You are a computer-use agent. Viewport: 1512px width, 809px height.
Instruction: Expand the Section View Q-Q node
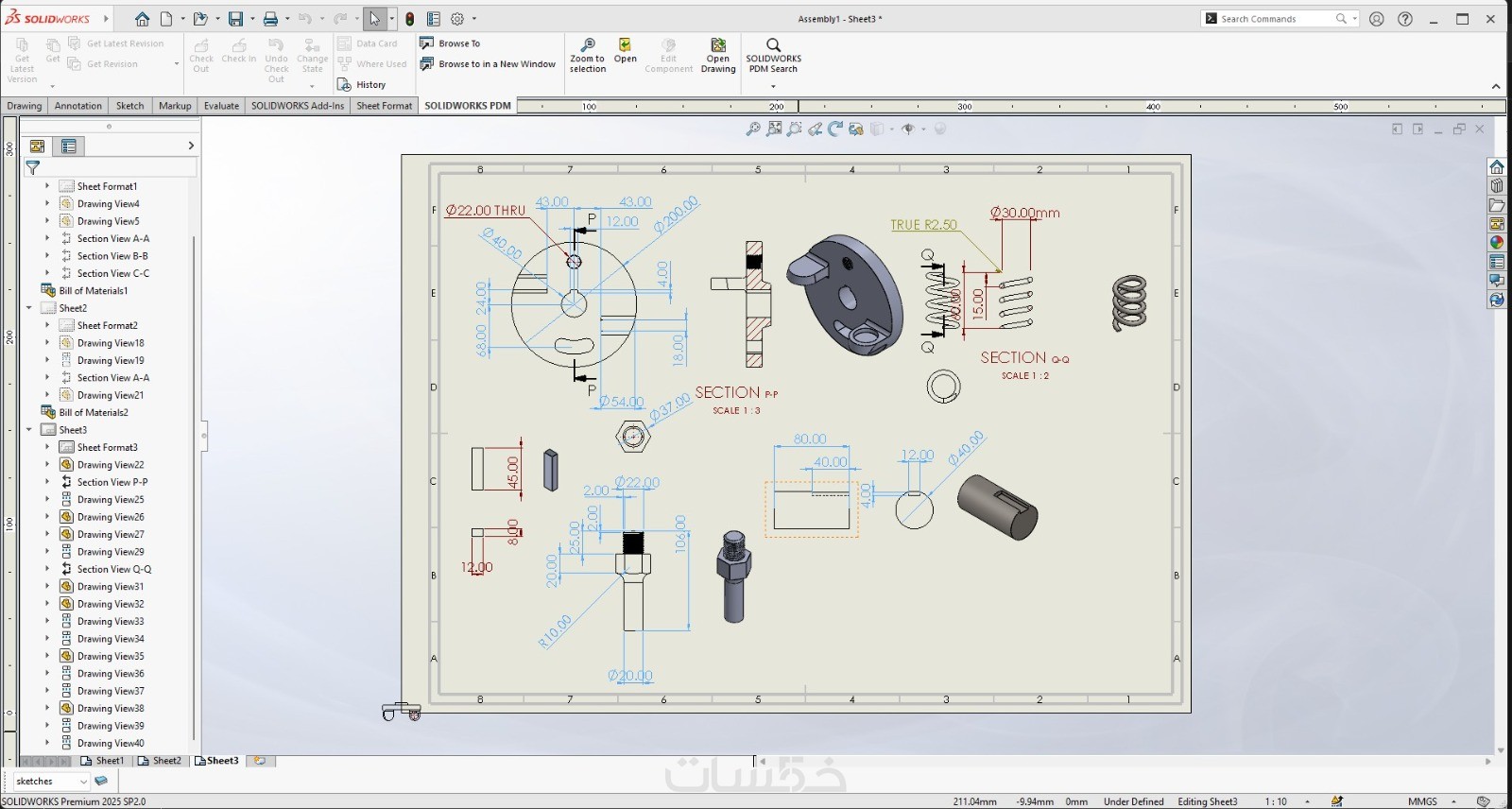[47, 569]
